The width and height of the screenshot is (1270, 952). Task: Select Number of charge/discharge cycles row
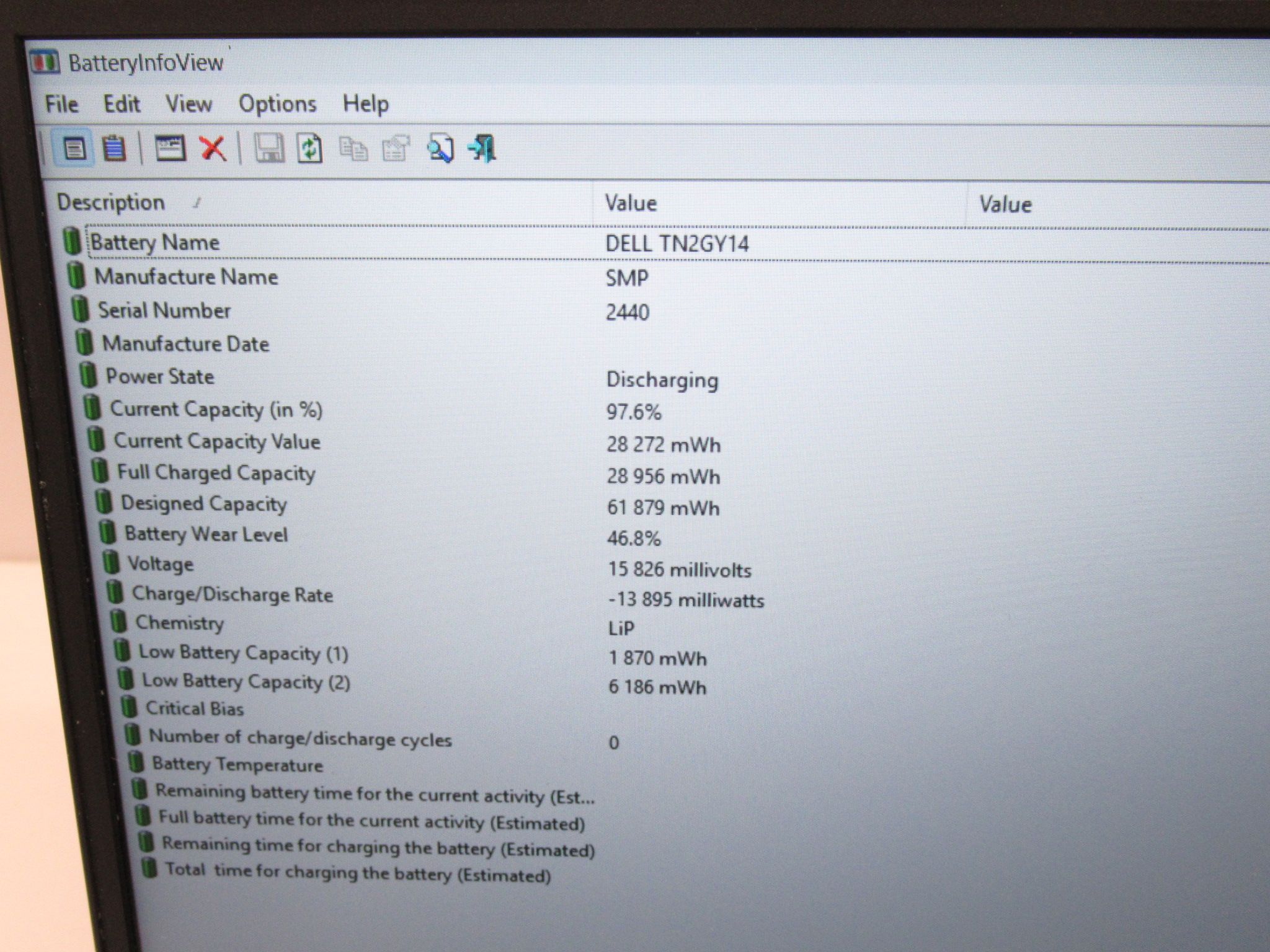301,738
